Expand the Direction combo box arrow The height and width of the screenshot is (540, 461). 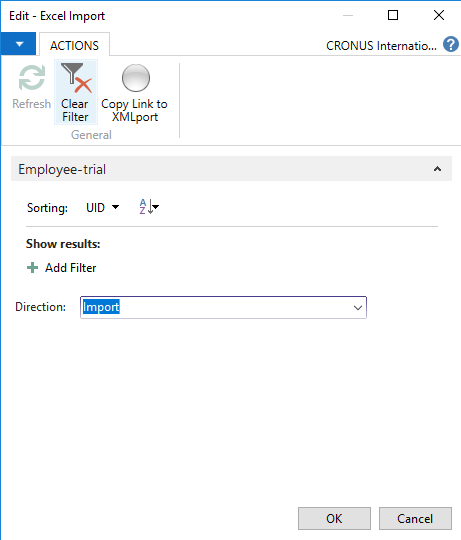pyautogui.click(x=358, y=308)
